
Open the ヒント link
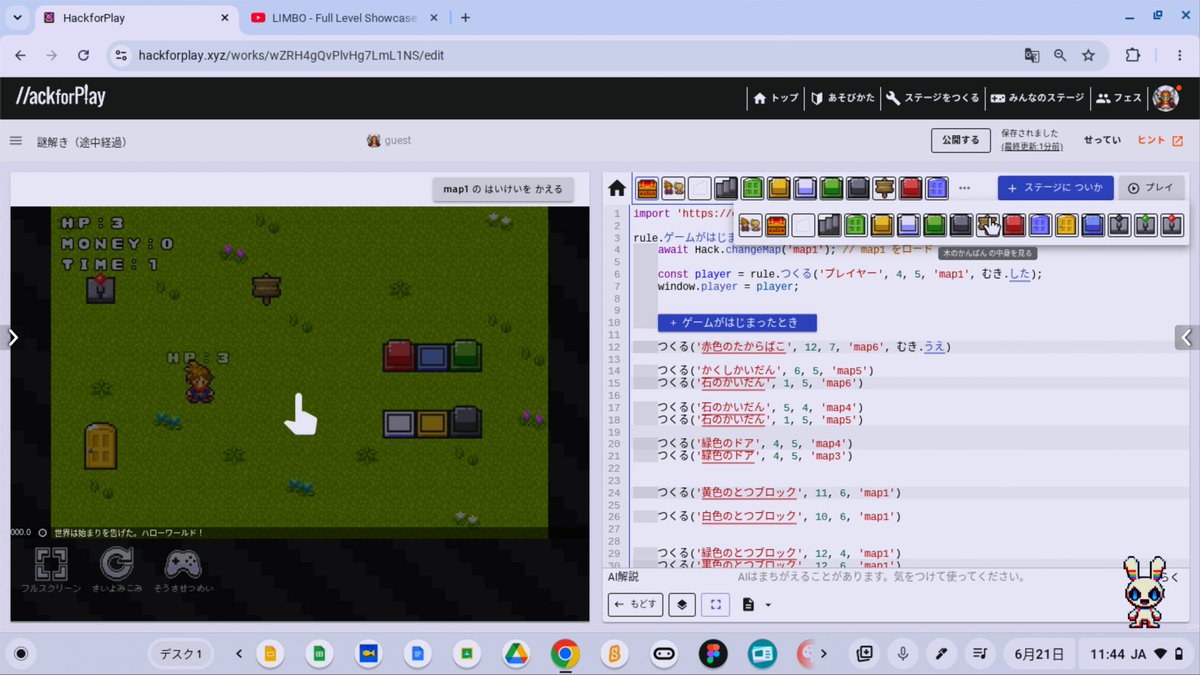(1160, 141)
